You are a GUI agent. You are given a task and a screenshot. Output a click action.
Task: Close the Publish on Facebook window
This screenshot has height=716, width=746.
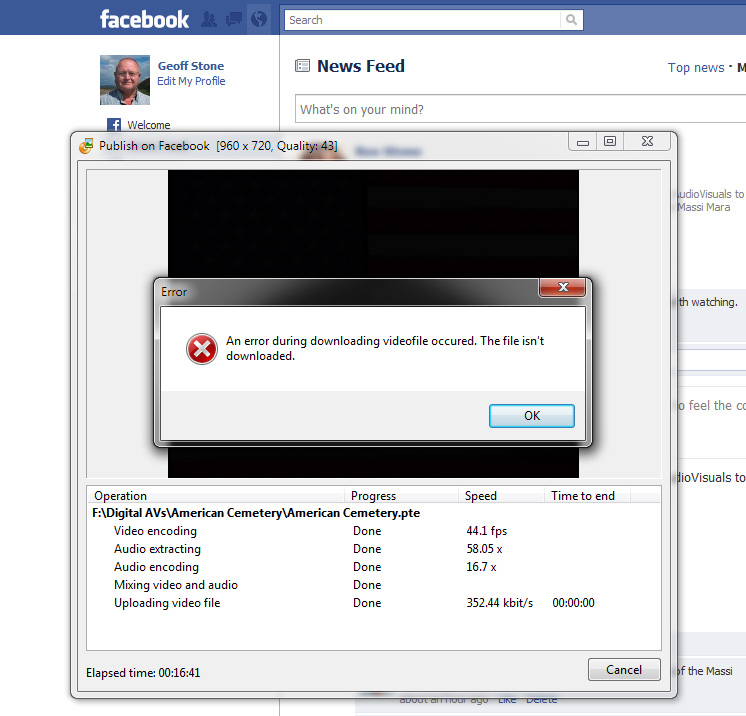coord(647,141)
